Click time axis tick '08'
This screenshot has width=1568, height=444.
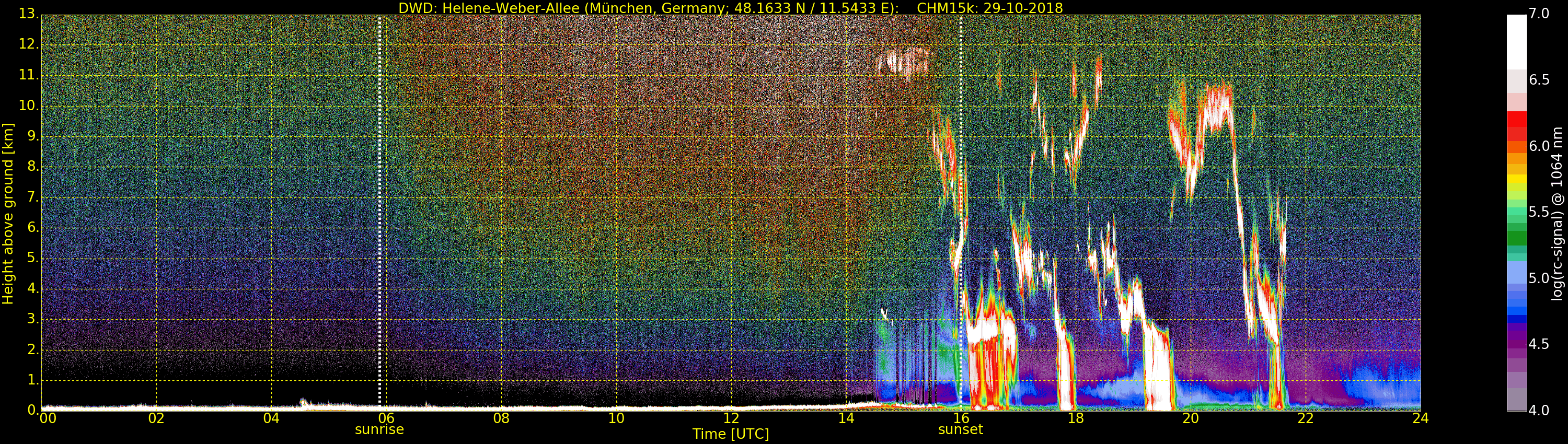pos(502,418)
